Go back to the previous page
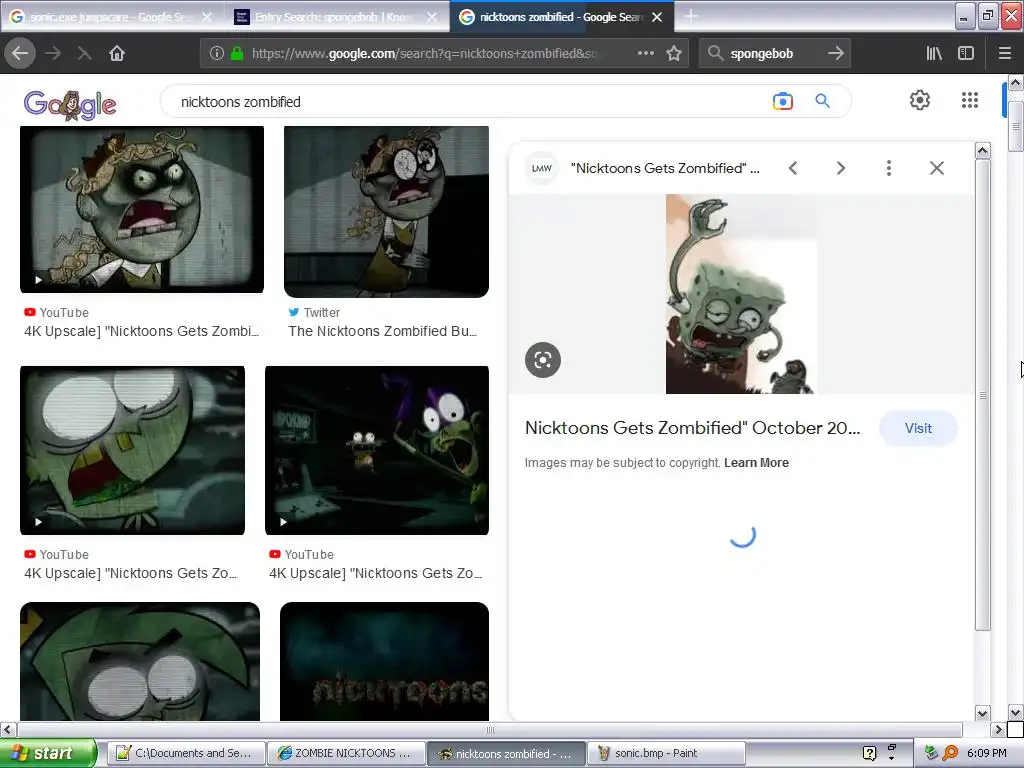Screen dimensions: 1024x768 (20, 53)
